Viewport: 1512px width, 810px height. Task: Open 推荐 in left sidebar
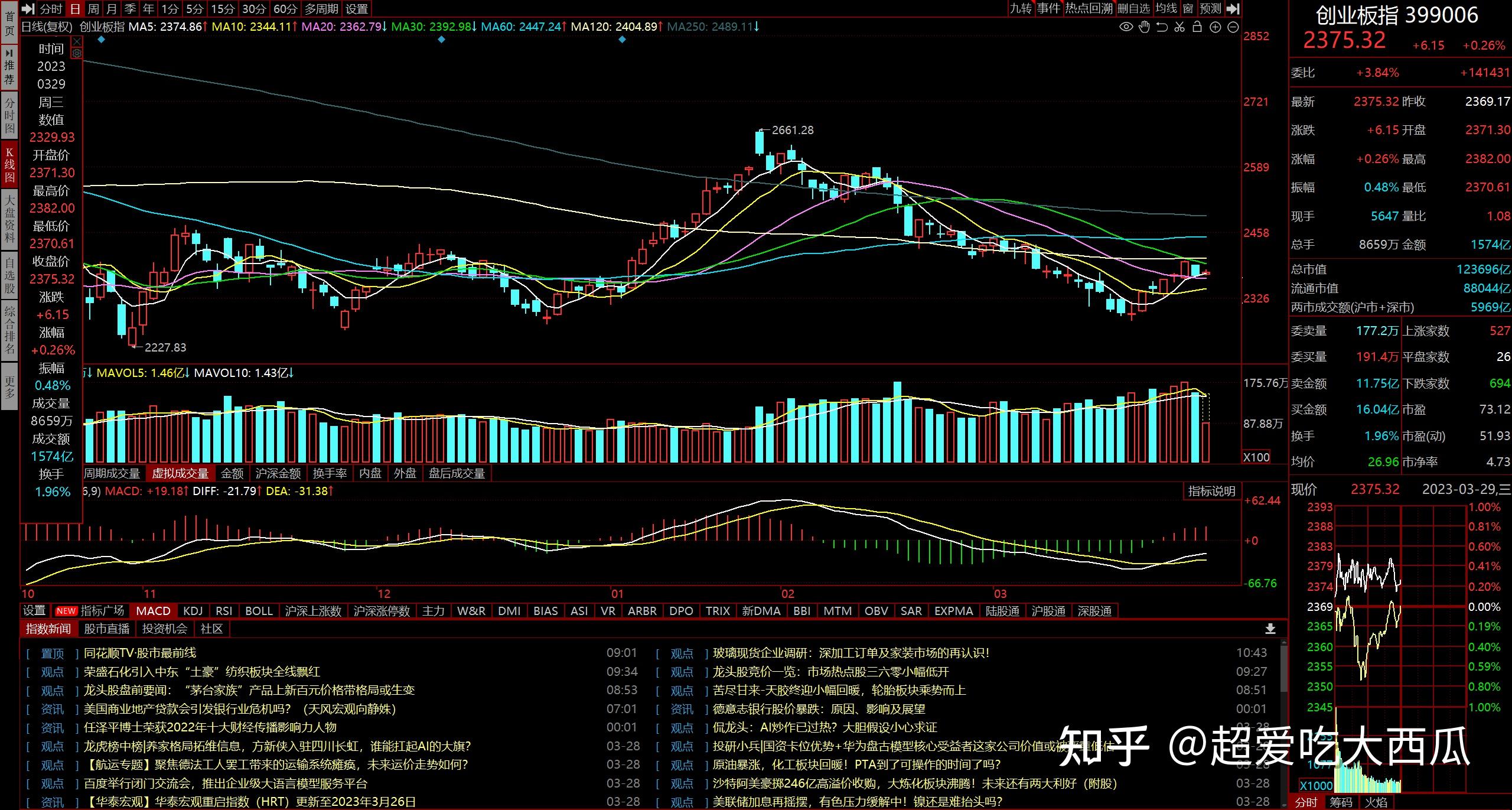(9, 67)
